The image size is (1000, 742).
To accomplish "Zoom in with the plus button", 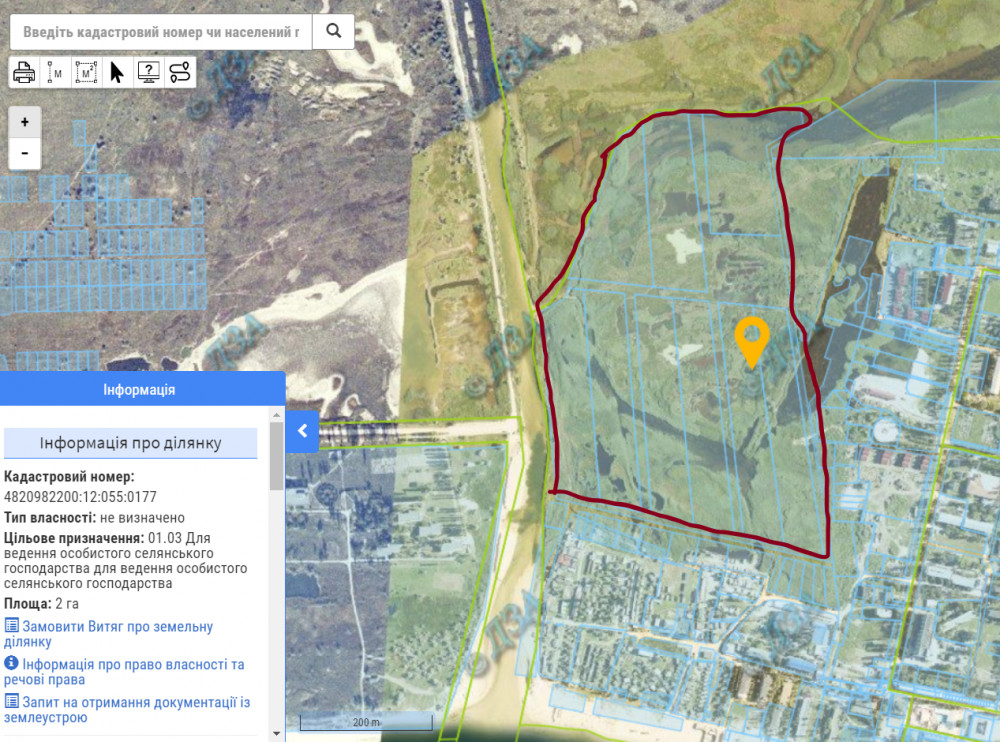I will pos(25,122).
